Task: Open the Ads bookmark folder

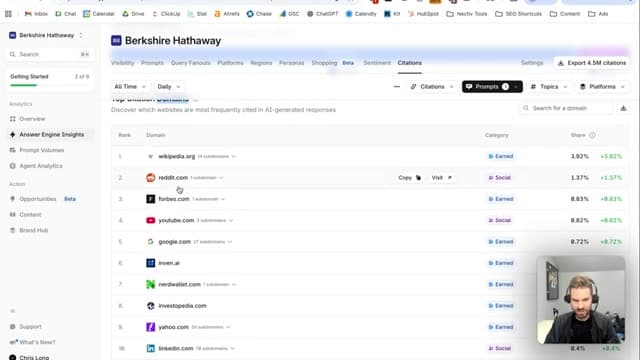Action: pos(598,14)
